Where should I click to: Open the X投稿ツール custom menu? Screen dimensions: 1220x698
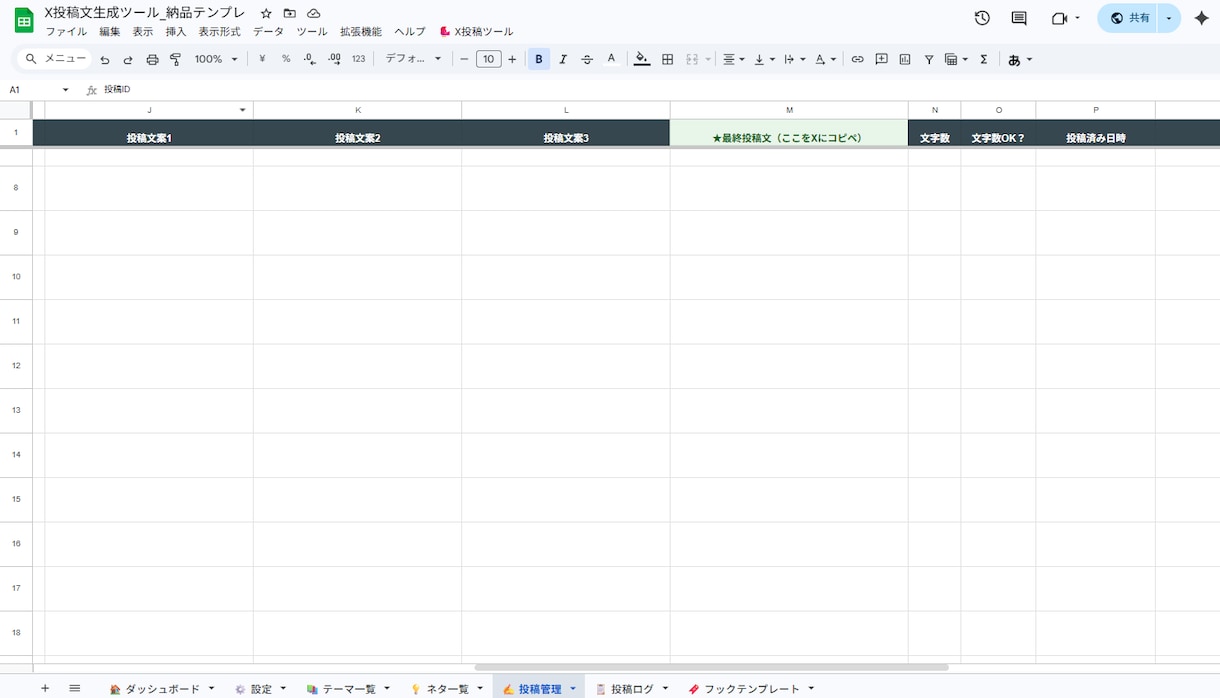[x=476, y=32]
